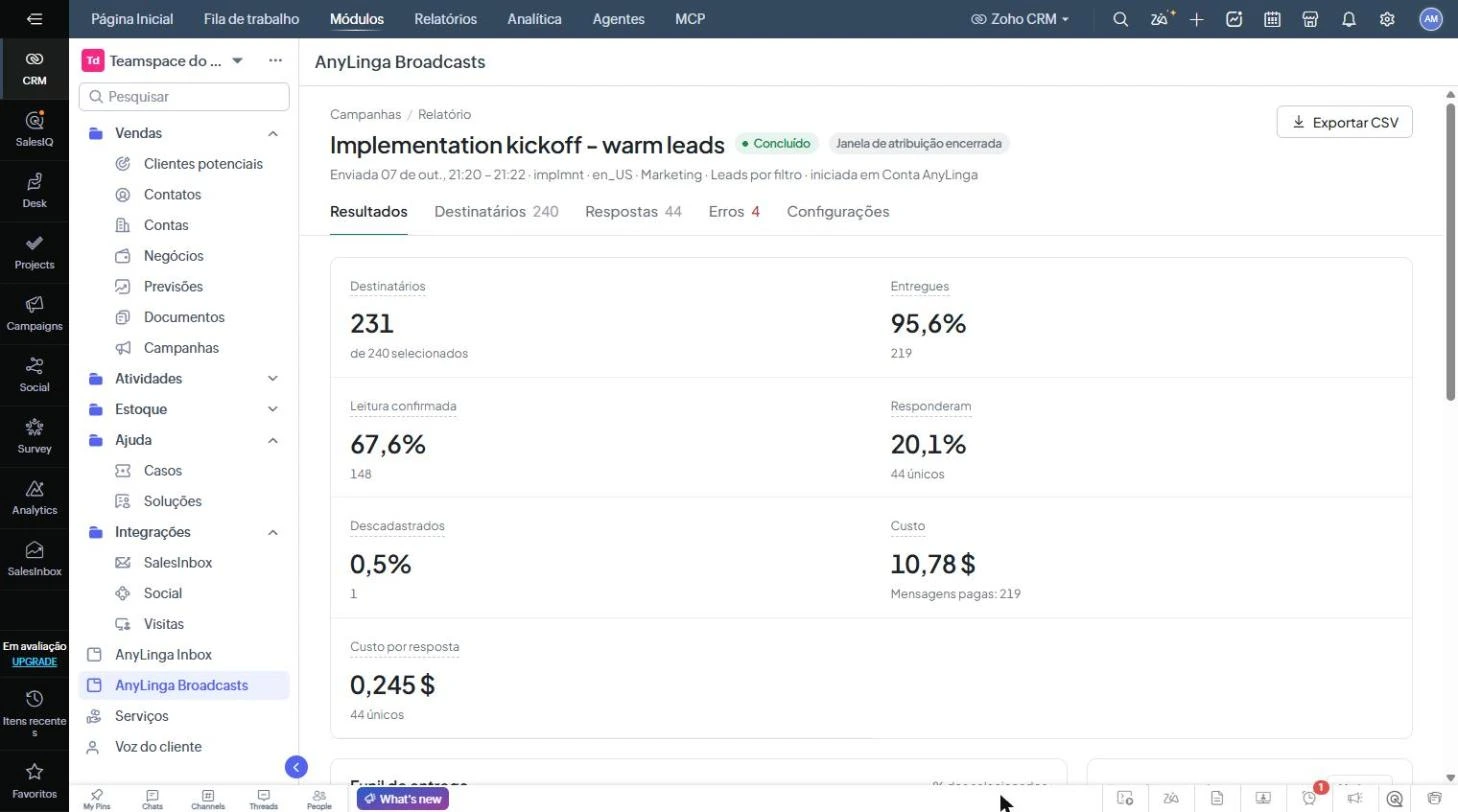
Task: Collapse the Integrações section
Action: coord(273,532)
